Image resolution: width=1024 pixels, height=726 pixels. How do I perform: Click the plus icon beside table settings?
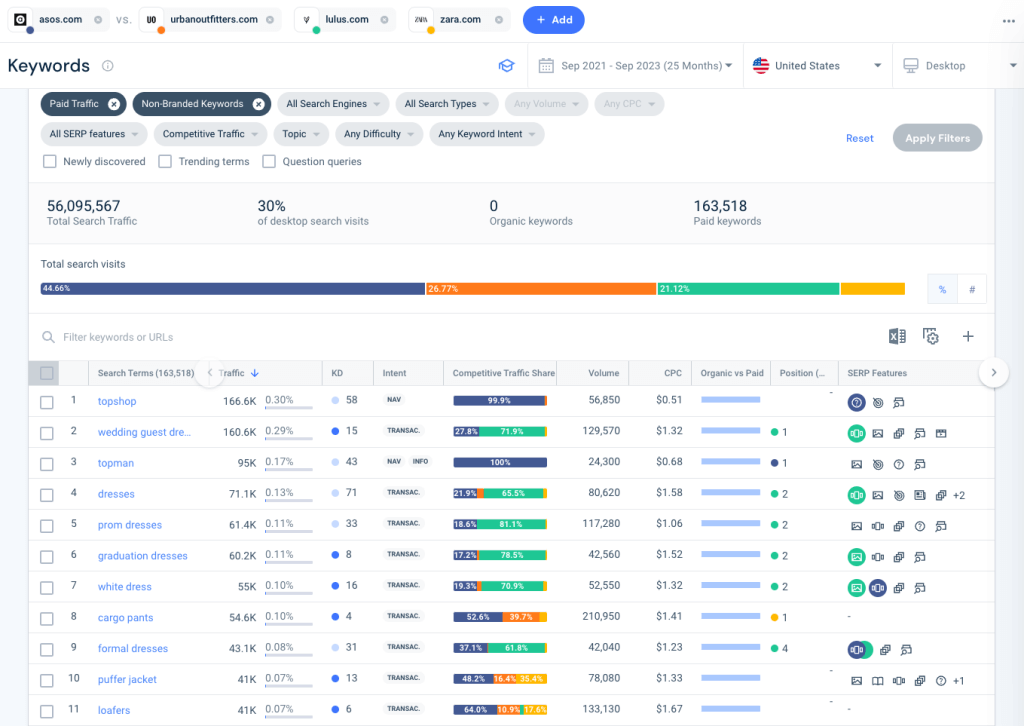[967, 336]
